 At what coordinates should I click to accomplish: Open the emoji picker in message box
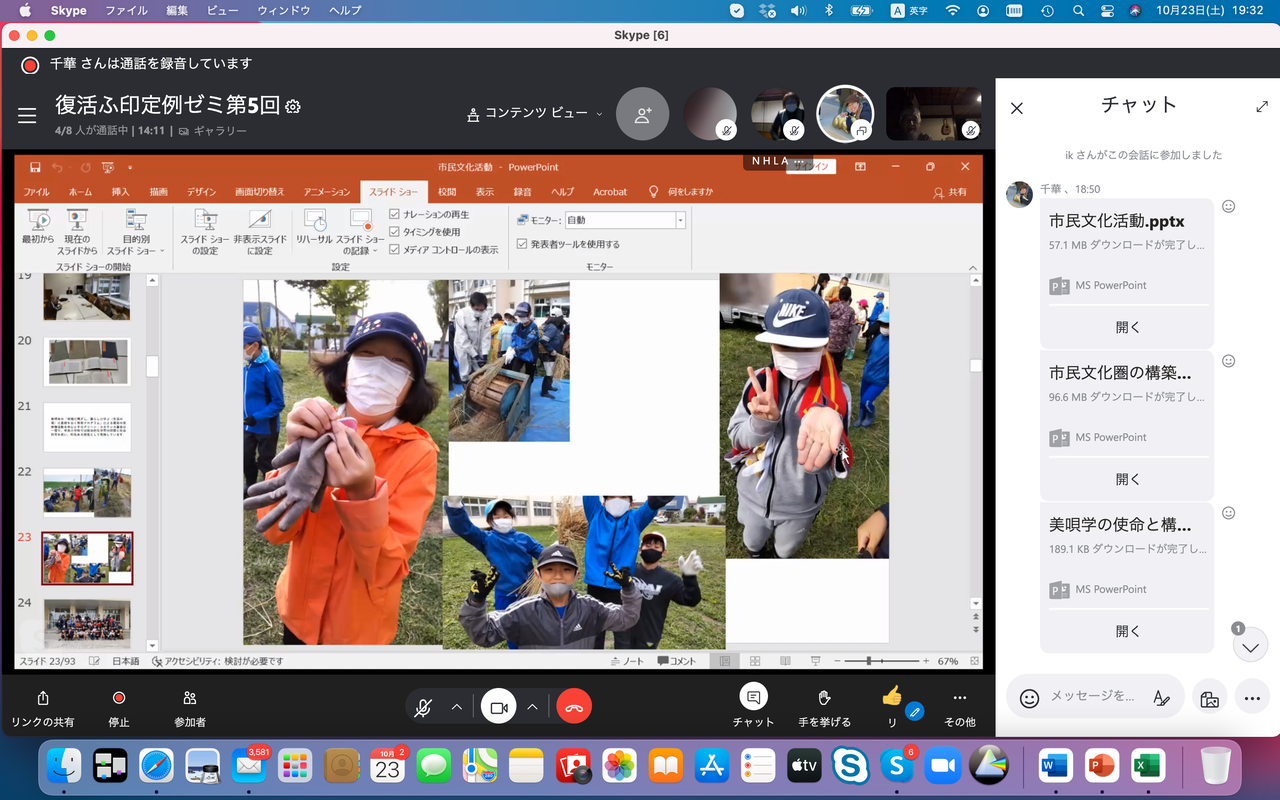pyautogui.click(x=1029, y=699)
